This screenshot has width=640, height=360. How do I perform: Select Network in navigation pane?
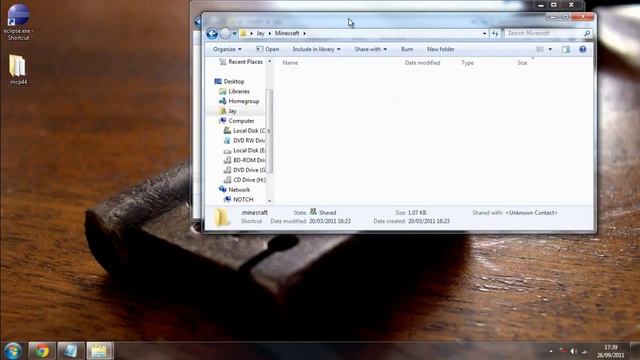(x=235, y=190)
